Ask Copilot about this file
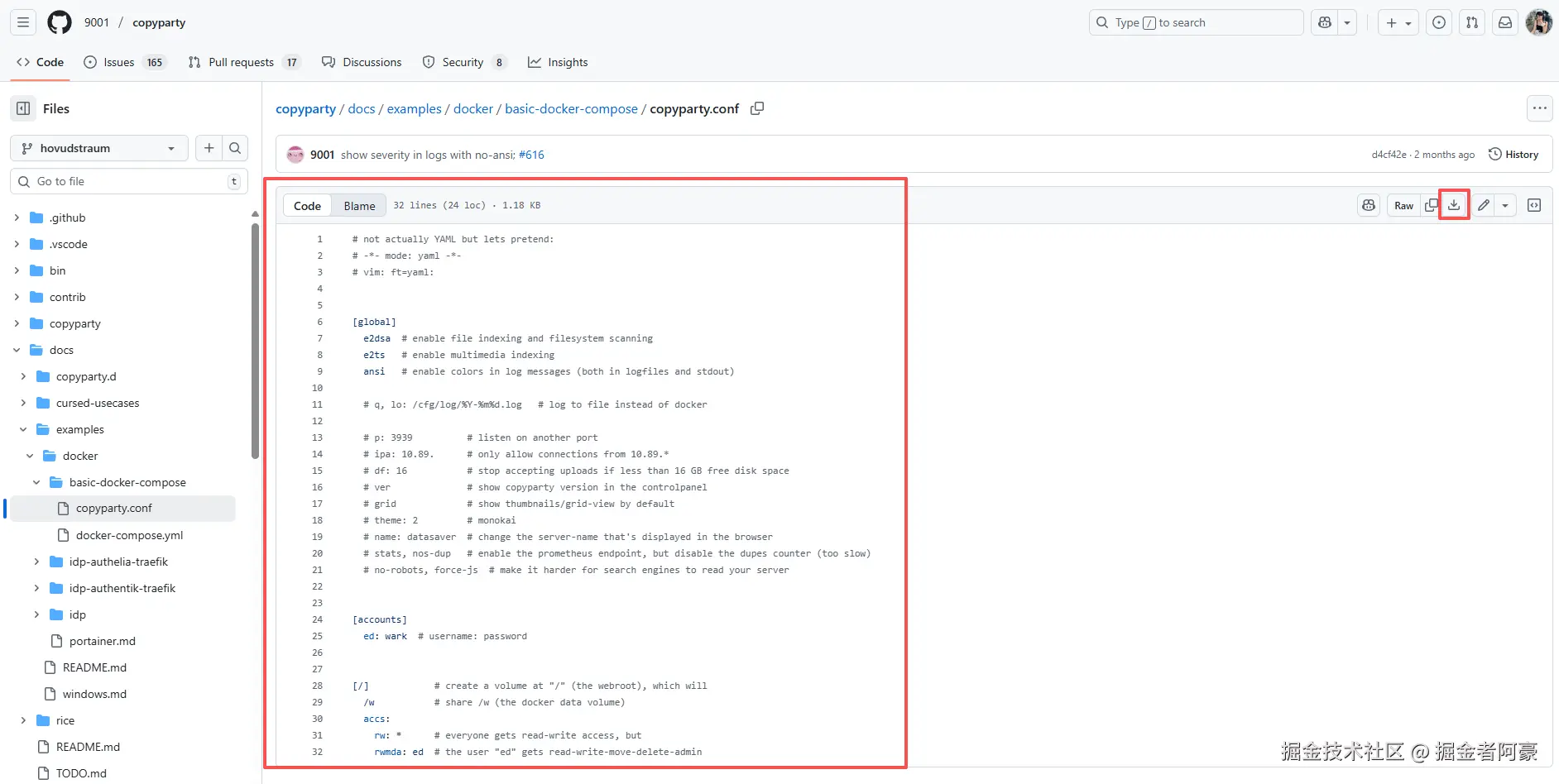This screenshot has width=1559, height=784. (x=1369, y=205)
